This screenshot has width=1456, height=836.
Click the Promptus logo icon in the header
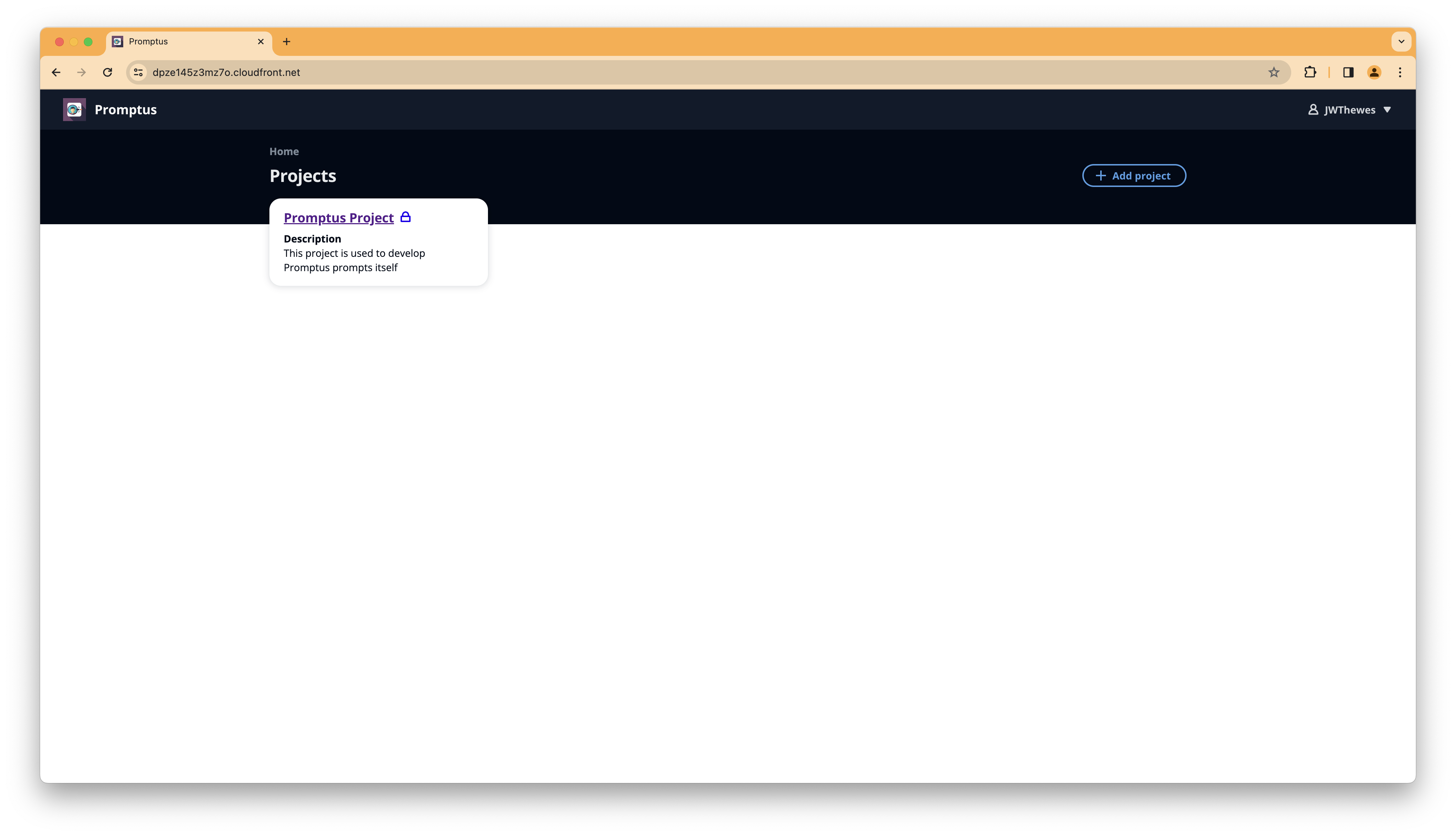click(74, 109)
